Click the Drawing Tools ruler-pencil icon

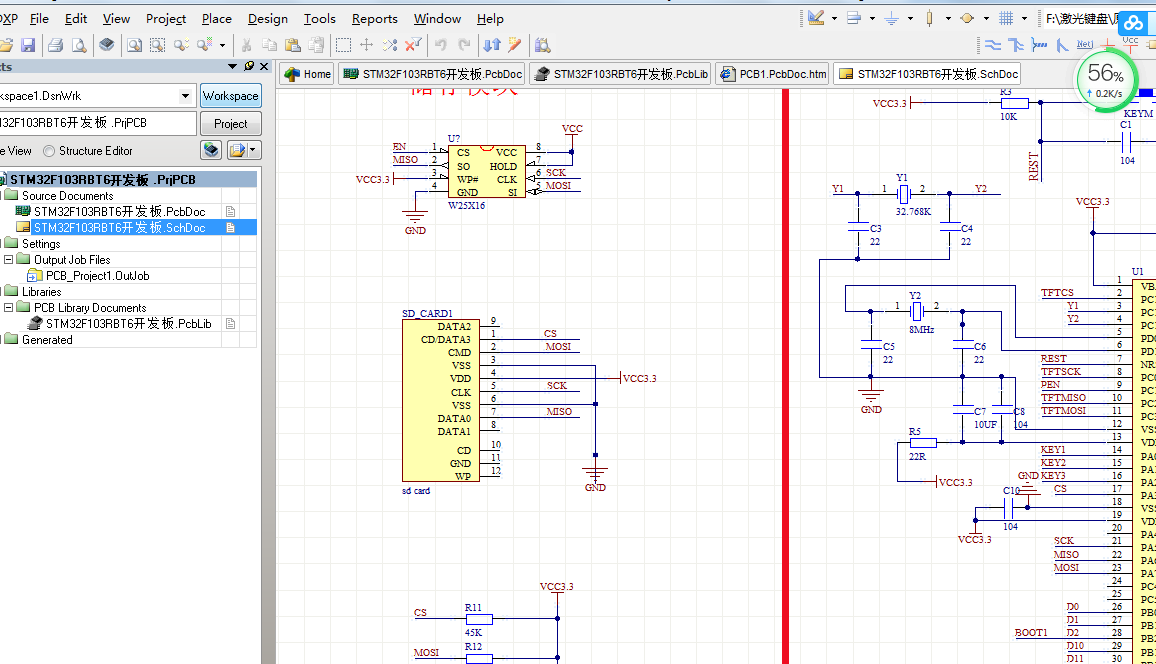tap(816, 18)
